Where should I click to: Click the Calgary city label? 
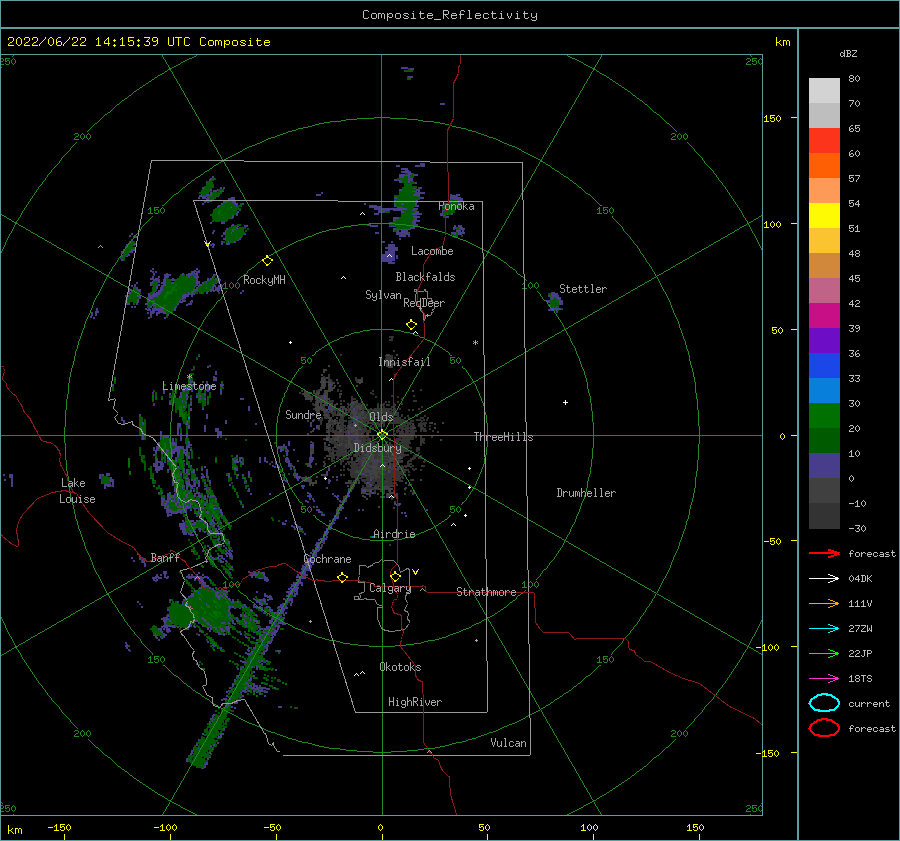click(390, 588)
